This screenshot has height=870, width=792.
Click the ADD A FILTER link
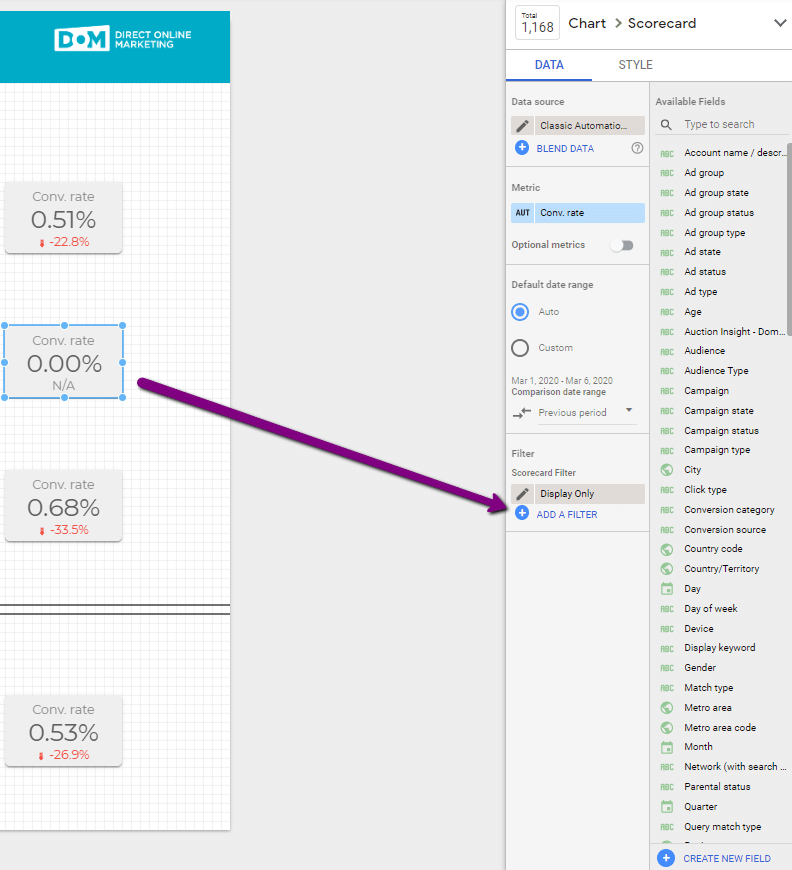[567, 514]
